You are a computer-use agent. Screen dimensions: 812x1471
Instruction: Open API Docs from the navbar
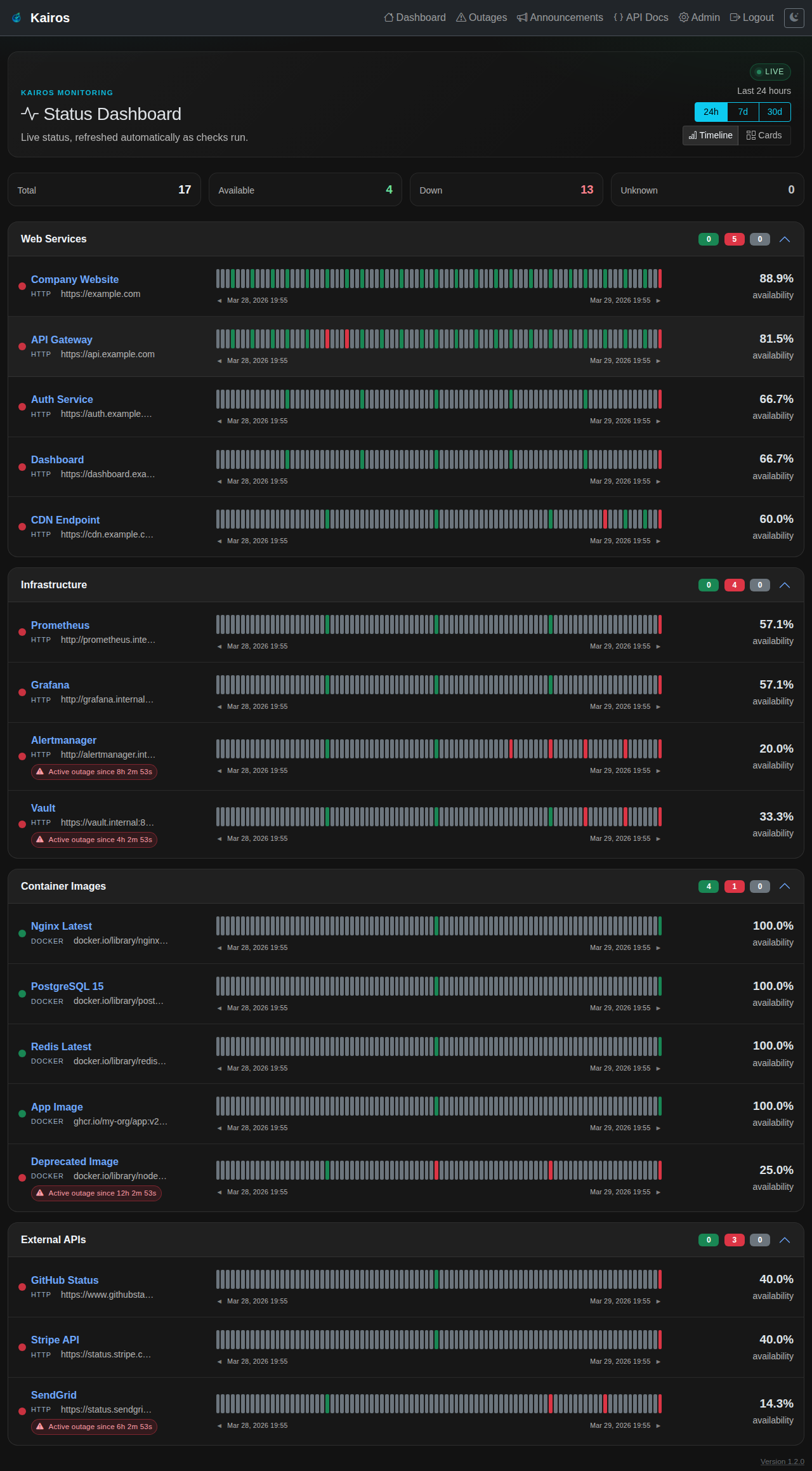[641, 18]
